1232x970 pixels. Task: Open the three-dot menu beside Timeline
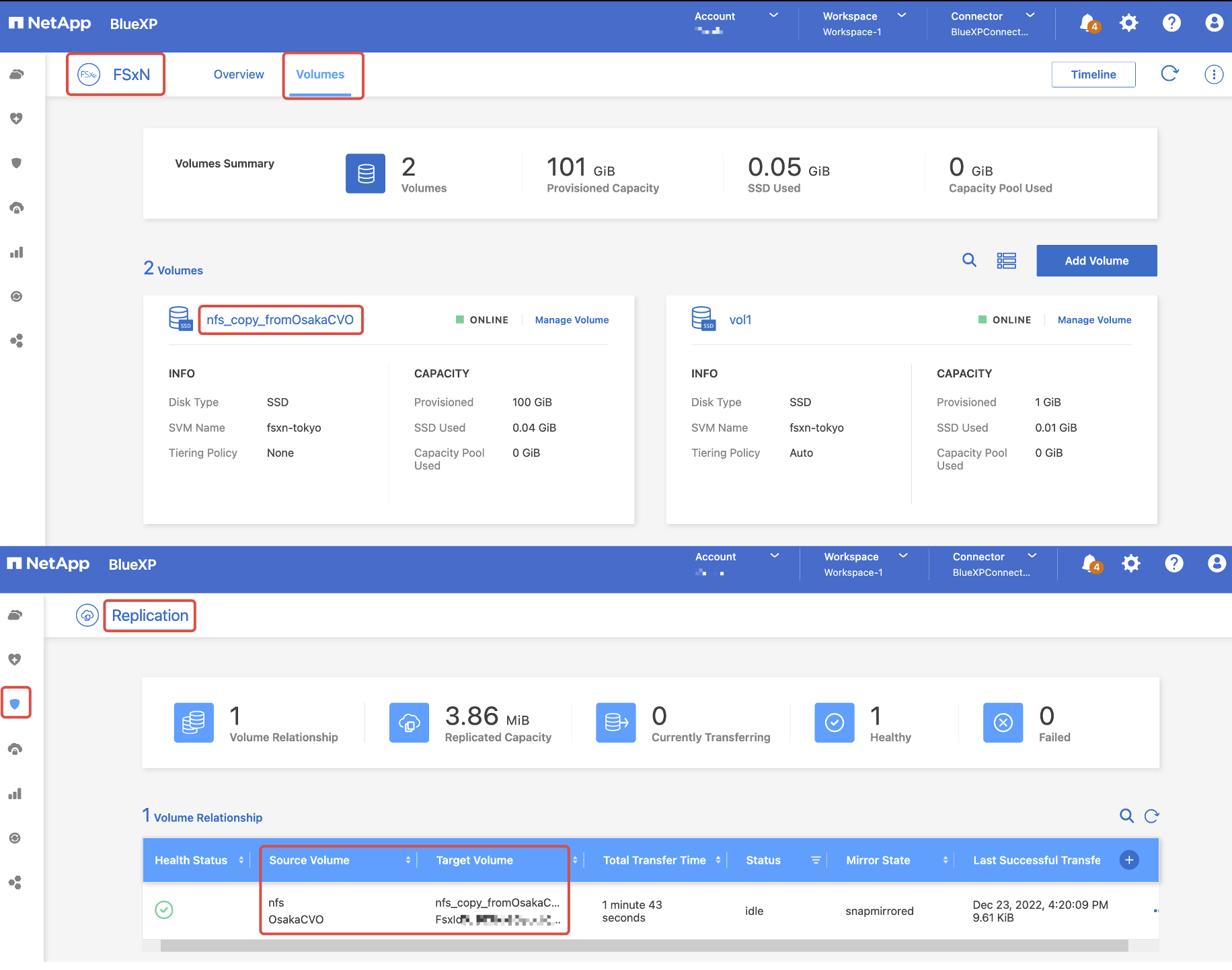tap(1214, 74)
